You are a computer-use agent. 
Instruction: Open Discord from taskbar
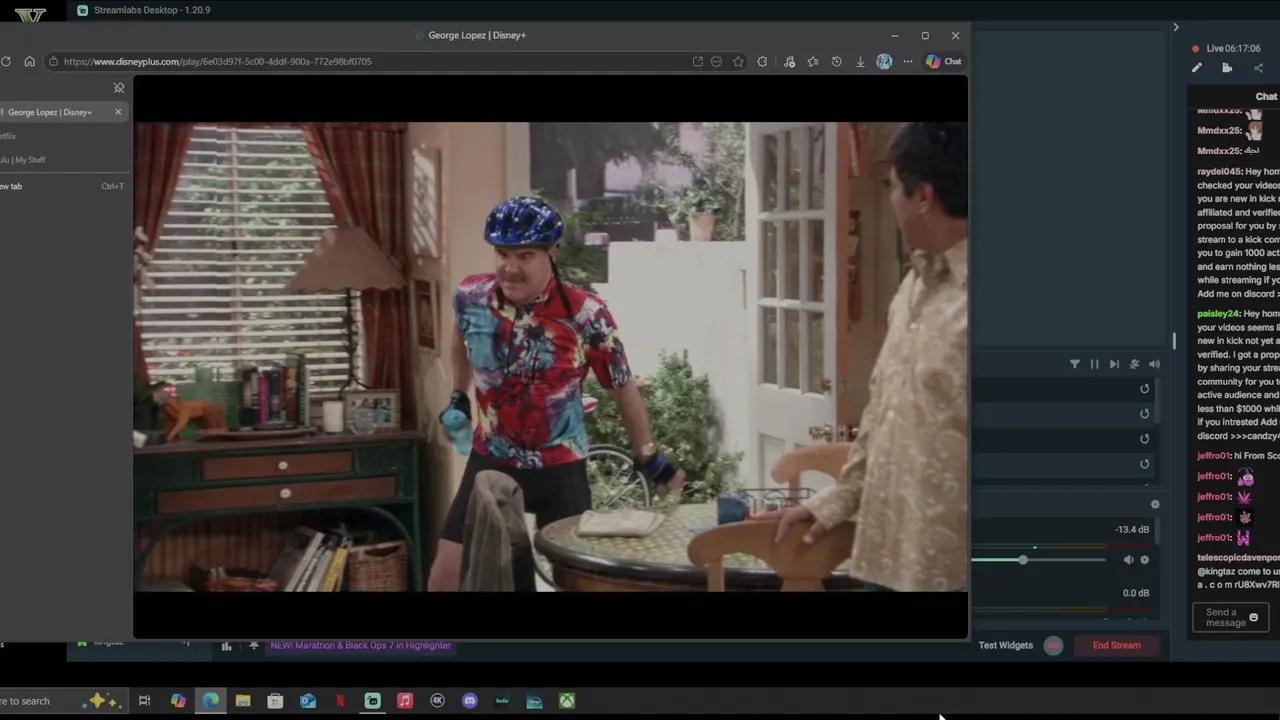(470, 701)
